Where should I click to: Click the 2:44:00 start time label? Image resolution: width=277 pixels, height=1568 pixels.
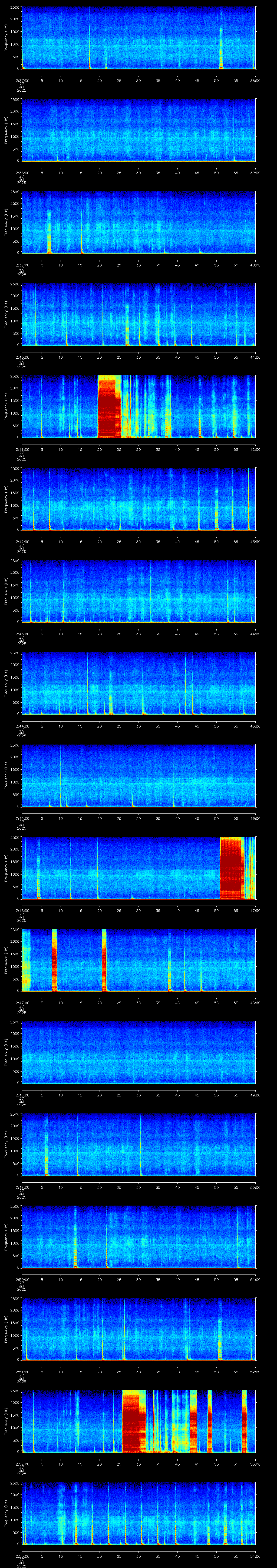point(22,726)
